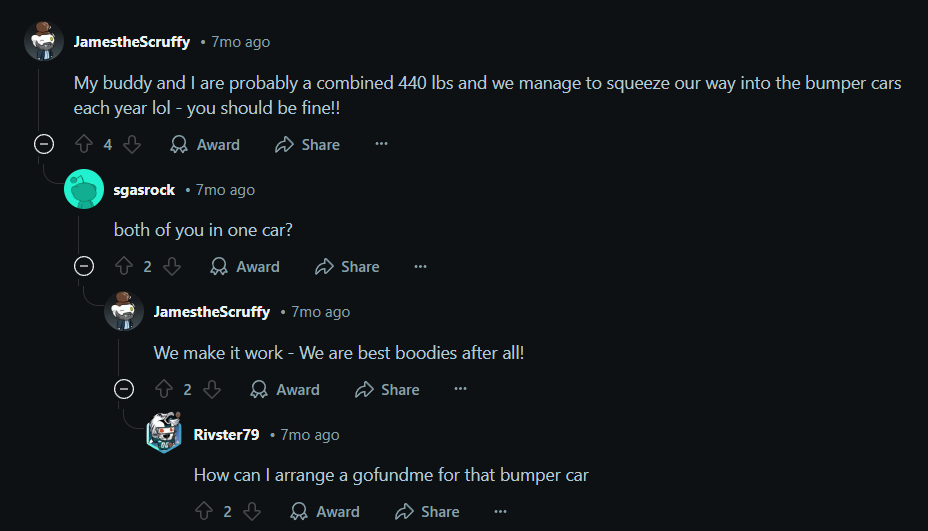The height and width of the screenshot is (531, 928).
Task: Open sgasrock's username link
Action: tap(144, 189)
